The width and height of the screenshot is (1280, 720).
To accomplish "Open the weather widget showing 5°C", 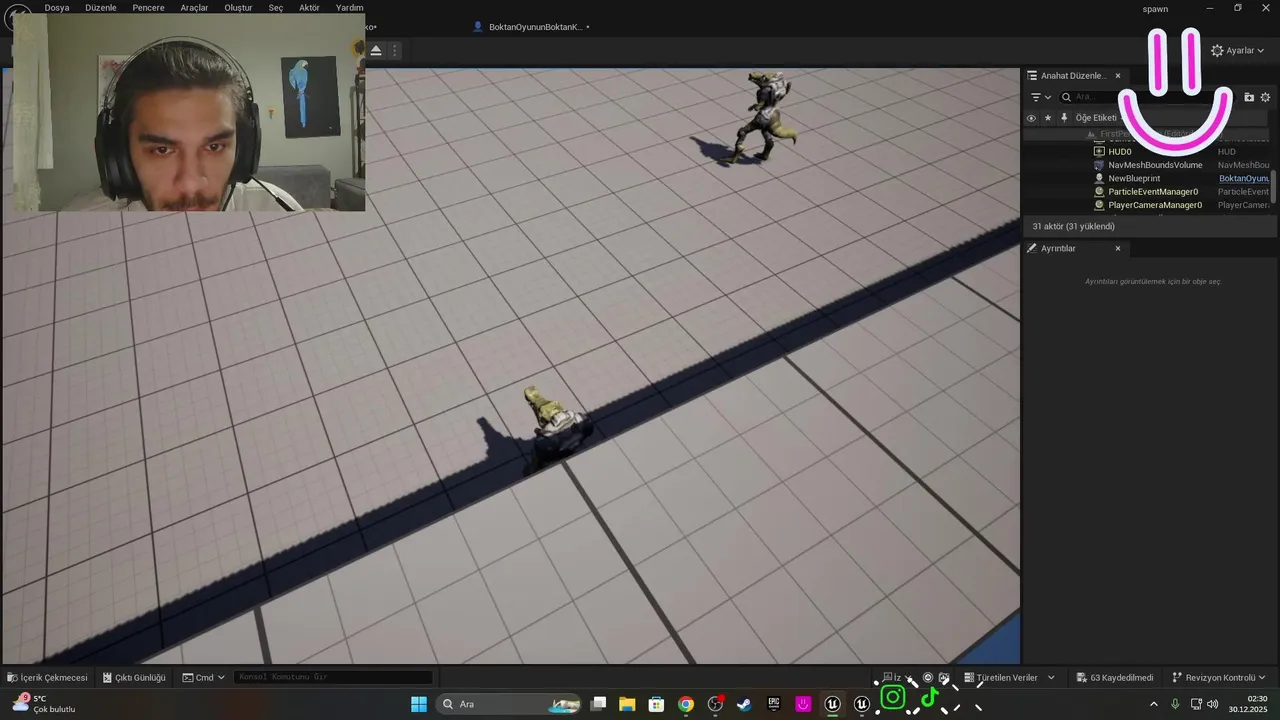I will pos(43,704).
